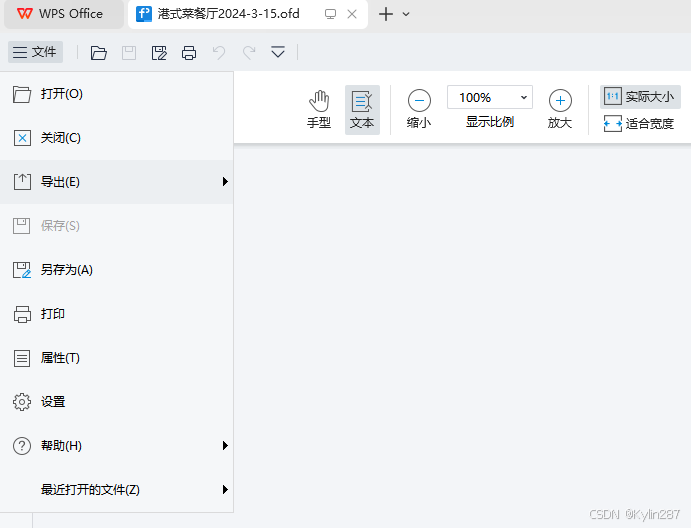Click the WPS logo icon
The height and width of the screenshot is (528, 691).
pyautogui.click(x=25, y=14)
